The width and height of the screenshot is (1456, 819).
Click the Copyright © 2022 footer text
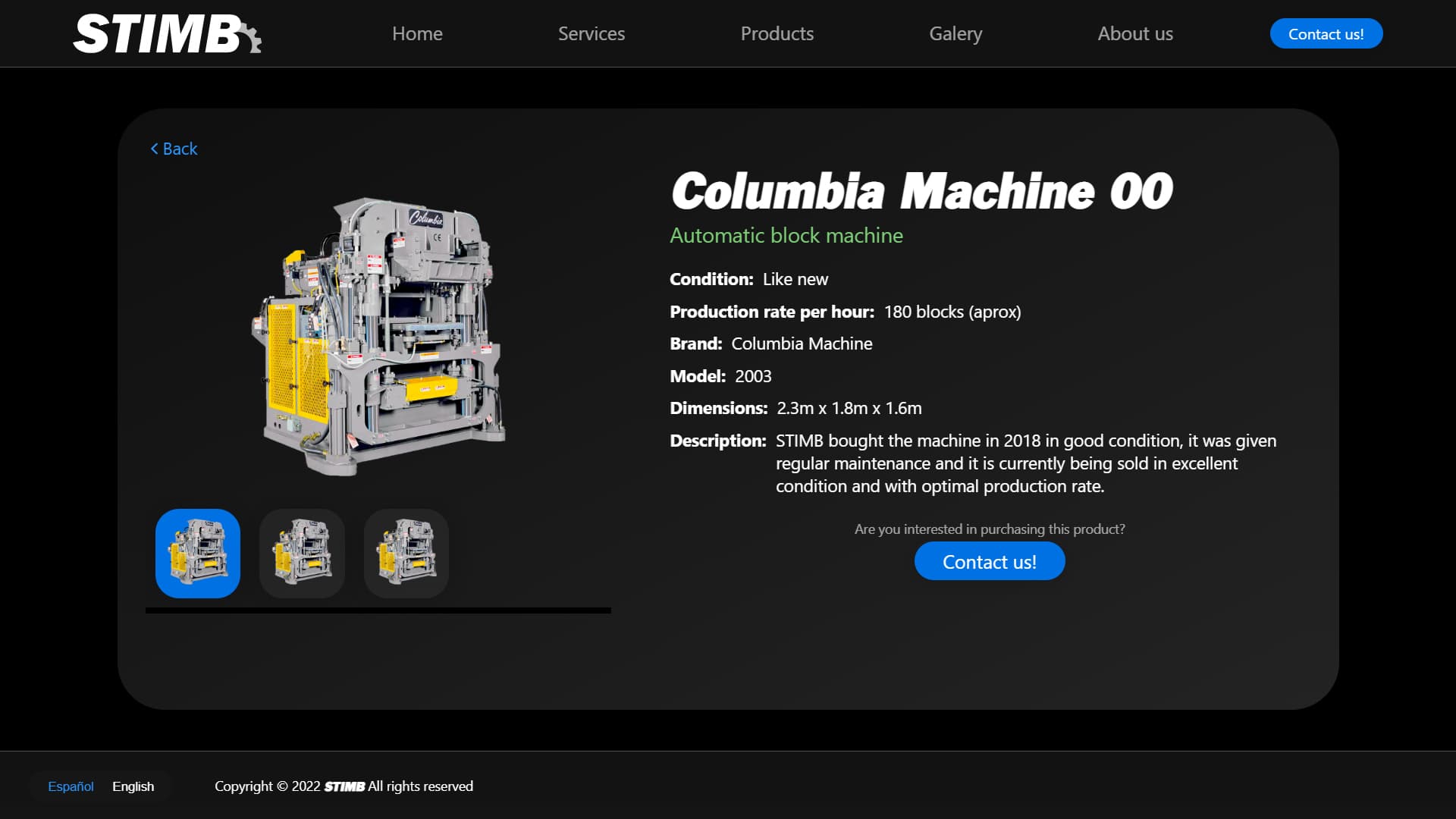(x=344, y=786)
